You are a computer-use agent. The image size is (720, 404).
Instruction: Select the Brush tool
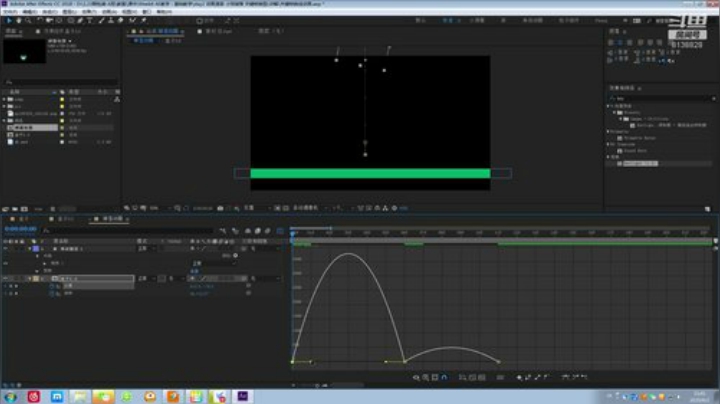(101, 21)
